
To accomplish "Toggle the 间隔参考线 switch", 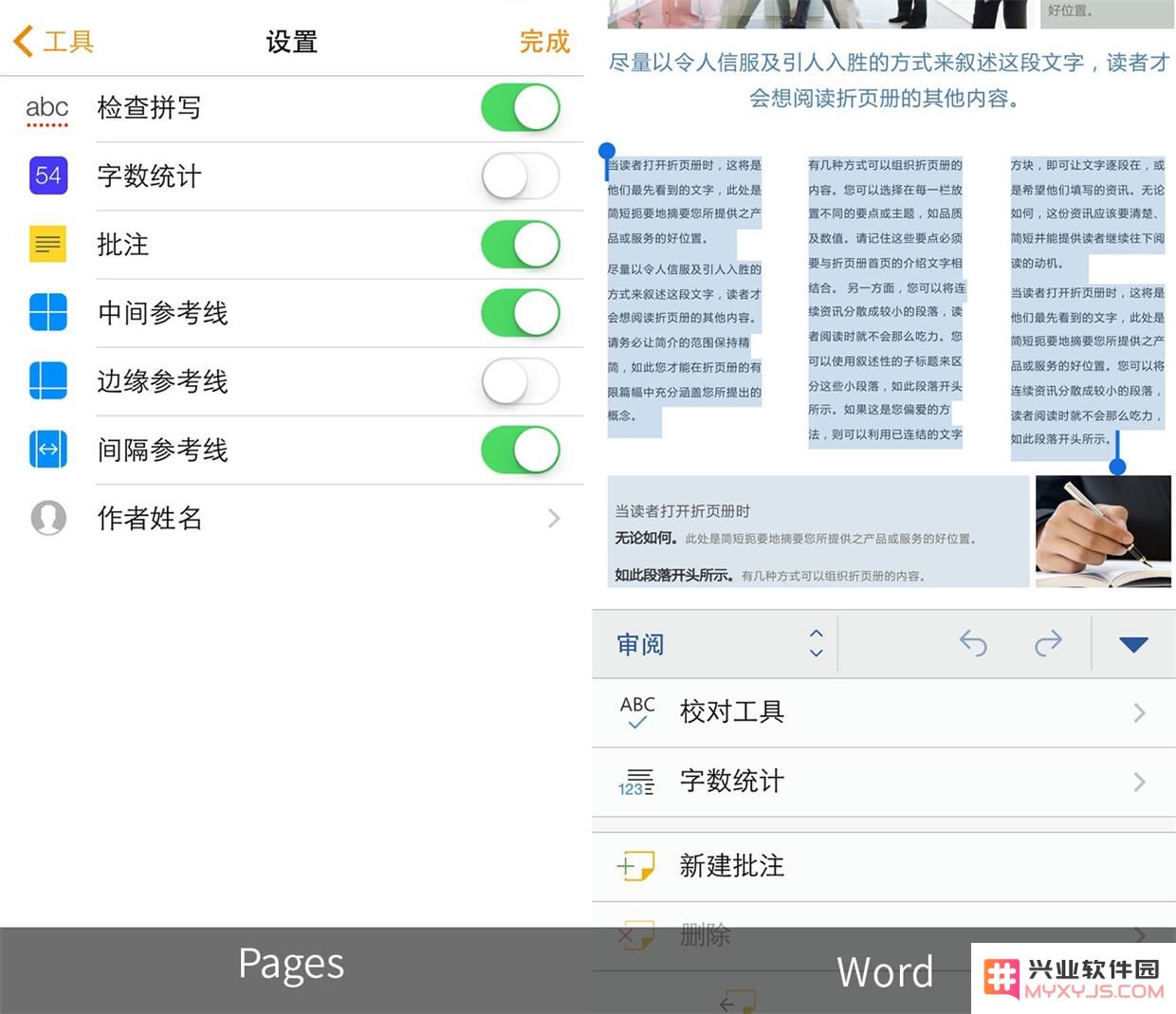I will 520,450.
